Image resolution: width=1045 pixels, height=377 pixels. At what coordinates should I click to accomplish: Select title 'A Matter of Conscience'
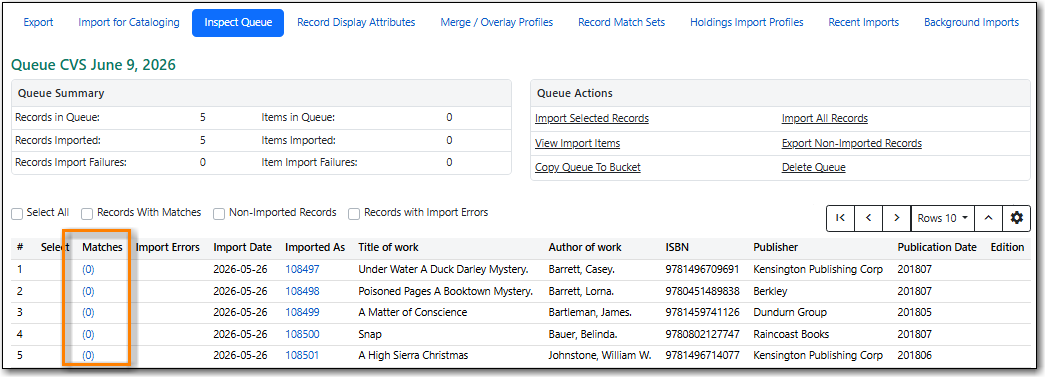pos(413,312)
